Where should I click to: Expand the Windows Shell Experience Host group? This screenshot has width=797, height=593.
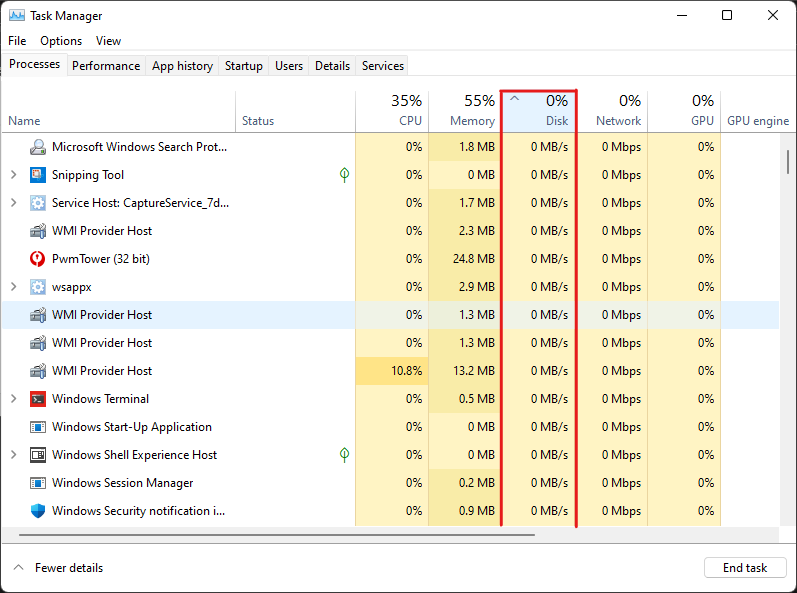[14, 455]
